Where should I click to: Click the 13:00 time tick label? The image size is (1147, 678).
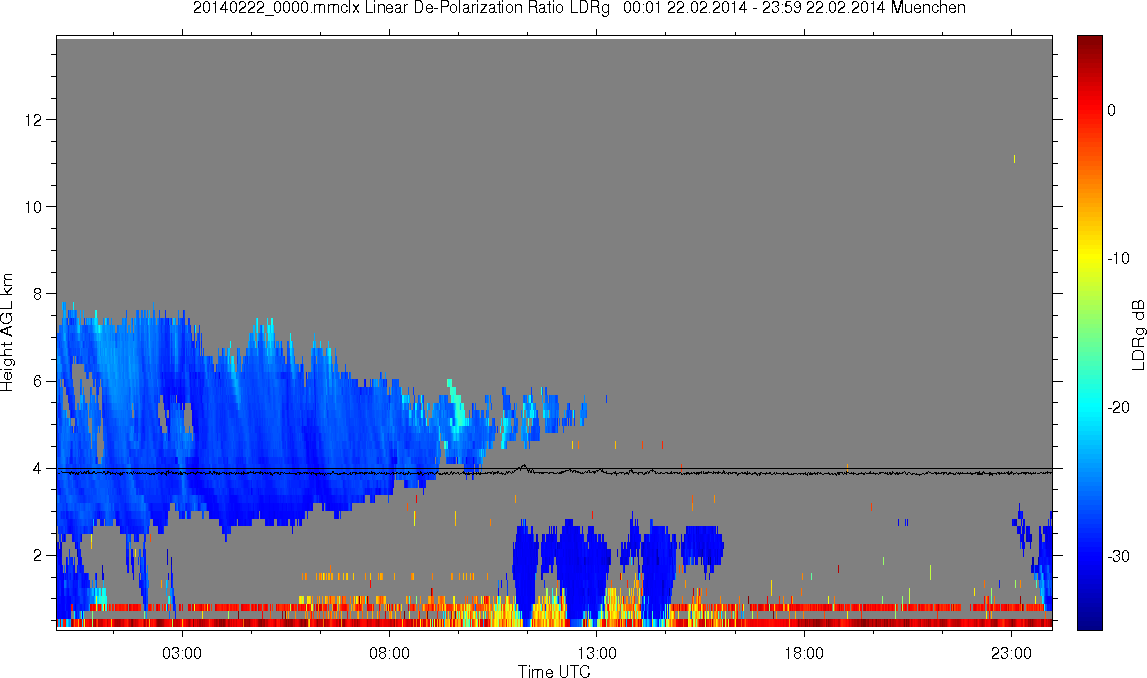pyautogui.click(x=596, y=653)
